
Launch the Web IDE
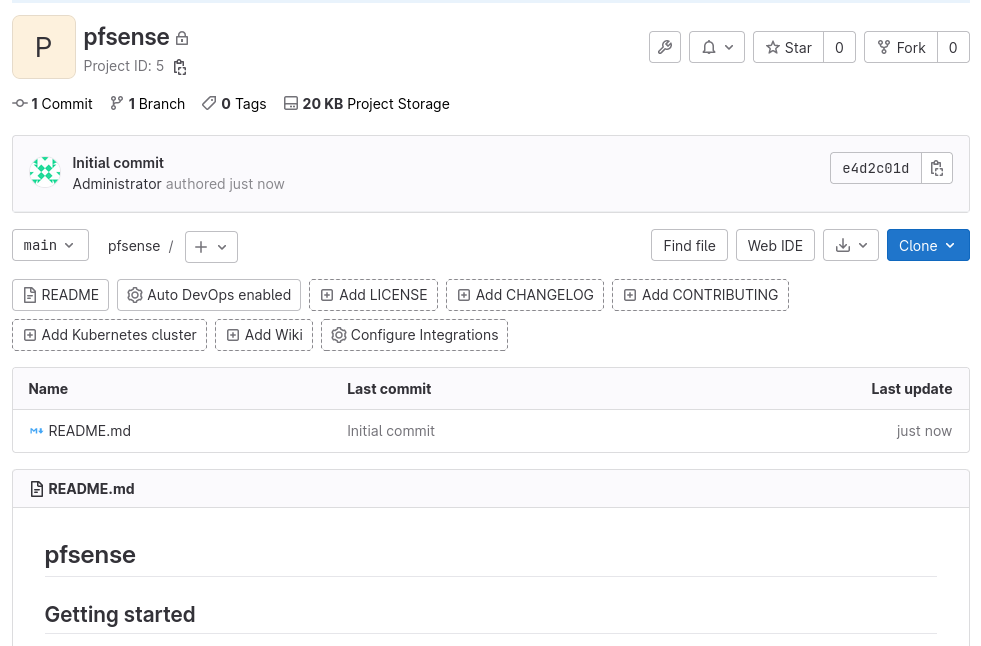click(775, 245)
